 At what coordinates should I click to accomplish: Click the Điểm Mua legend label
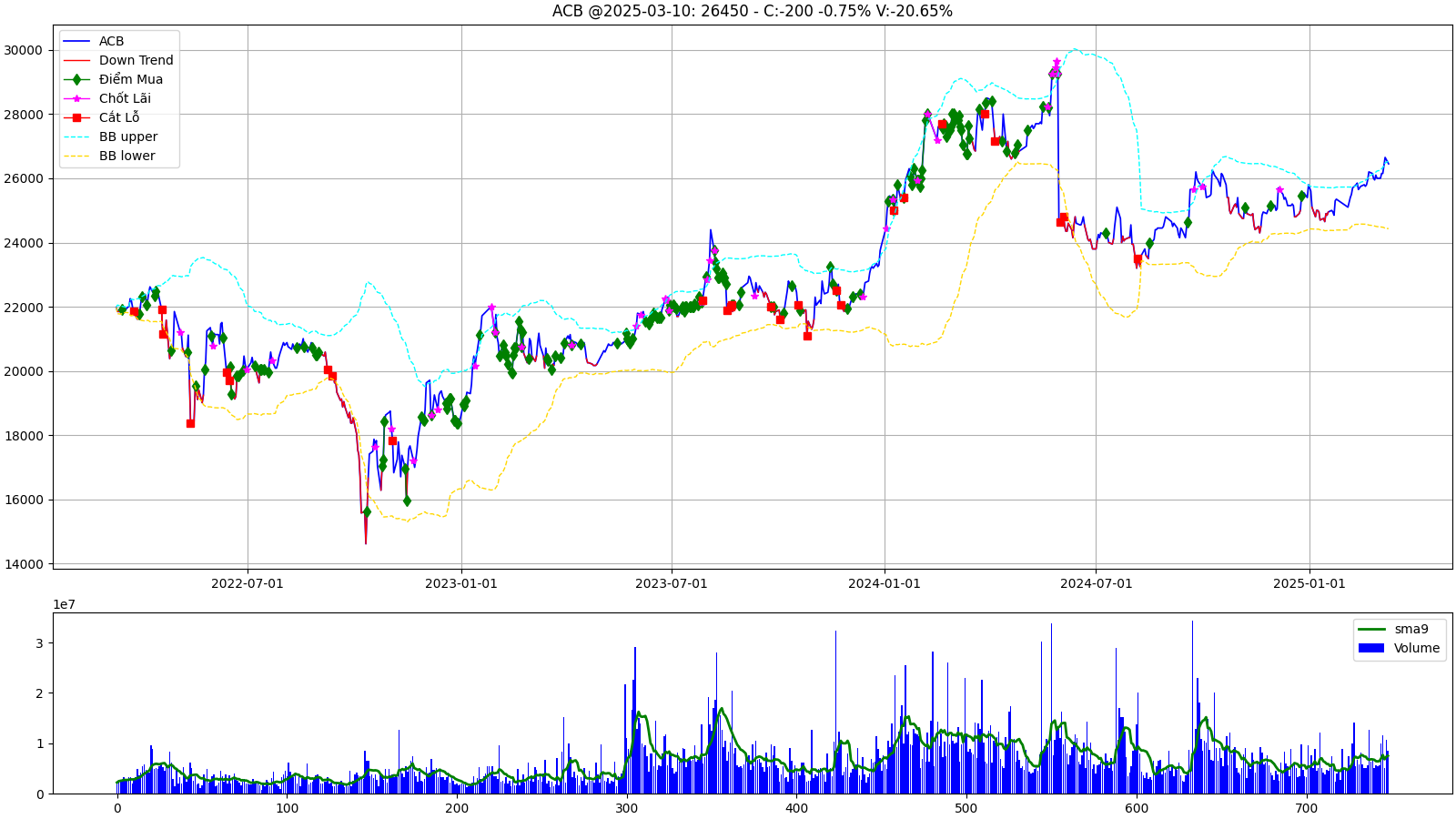pos(131,79)
